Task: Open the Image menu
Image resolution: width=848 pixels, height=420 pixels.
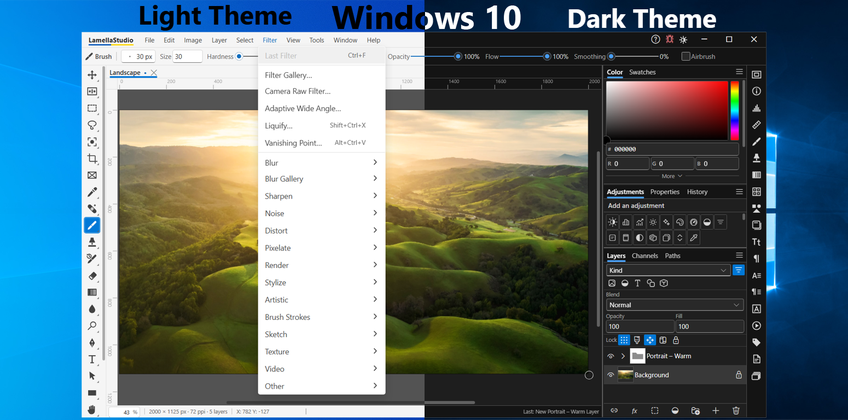Action: point(193,40)
